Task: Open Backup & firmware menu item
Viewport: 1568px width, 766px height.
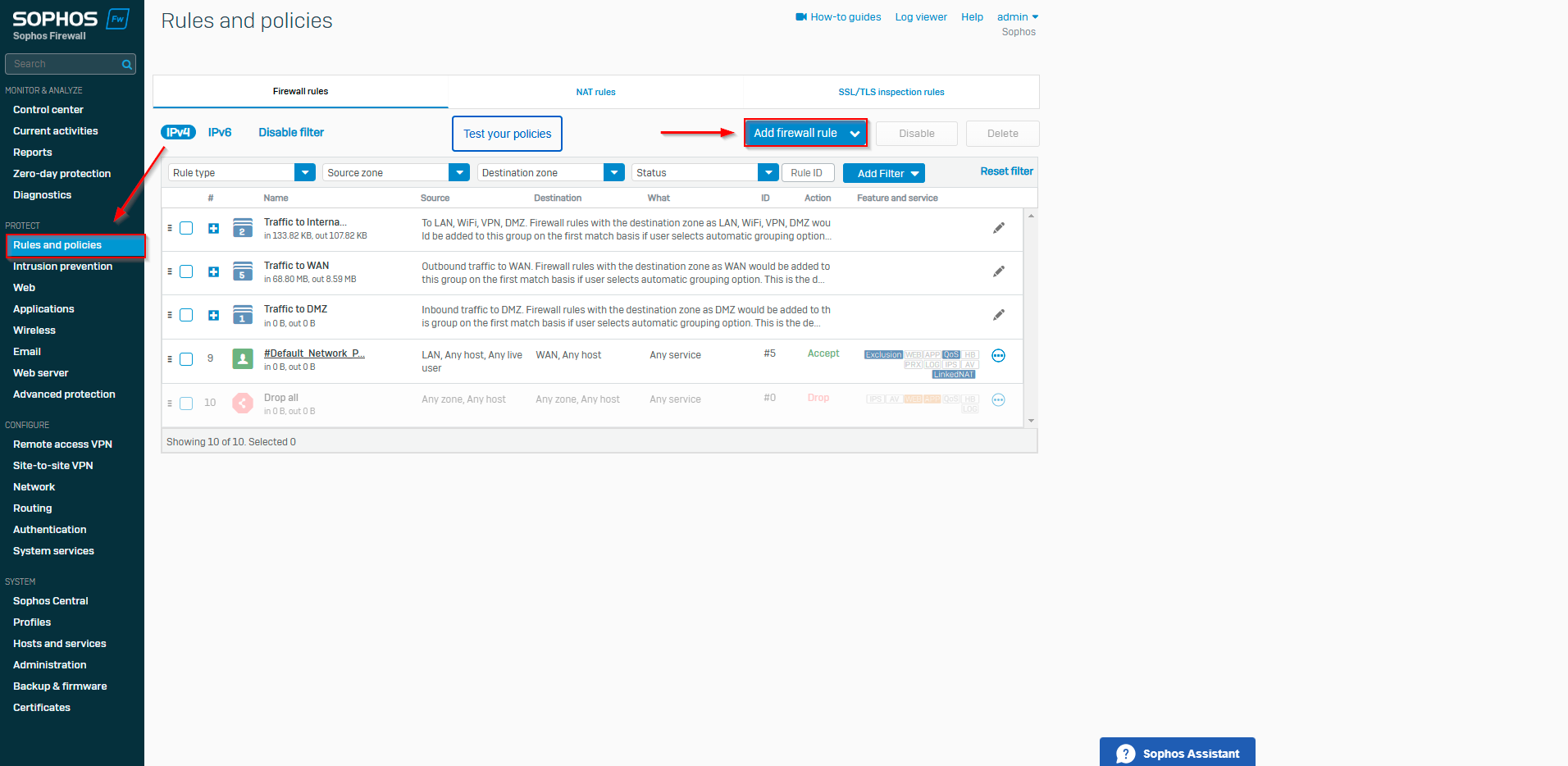Action: pyautogui.click(x=60, y=686)
